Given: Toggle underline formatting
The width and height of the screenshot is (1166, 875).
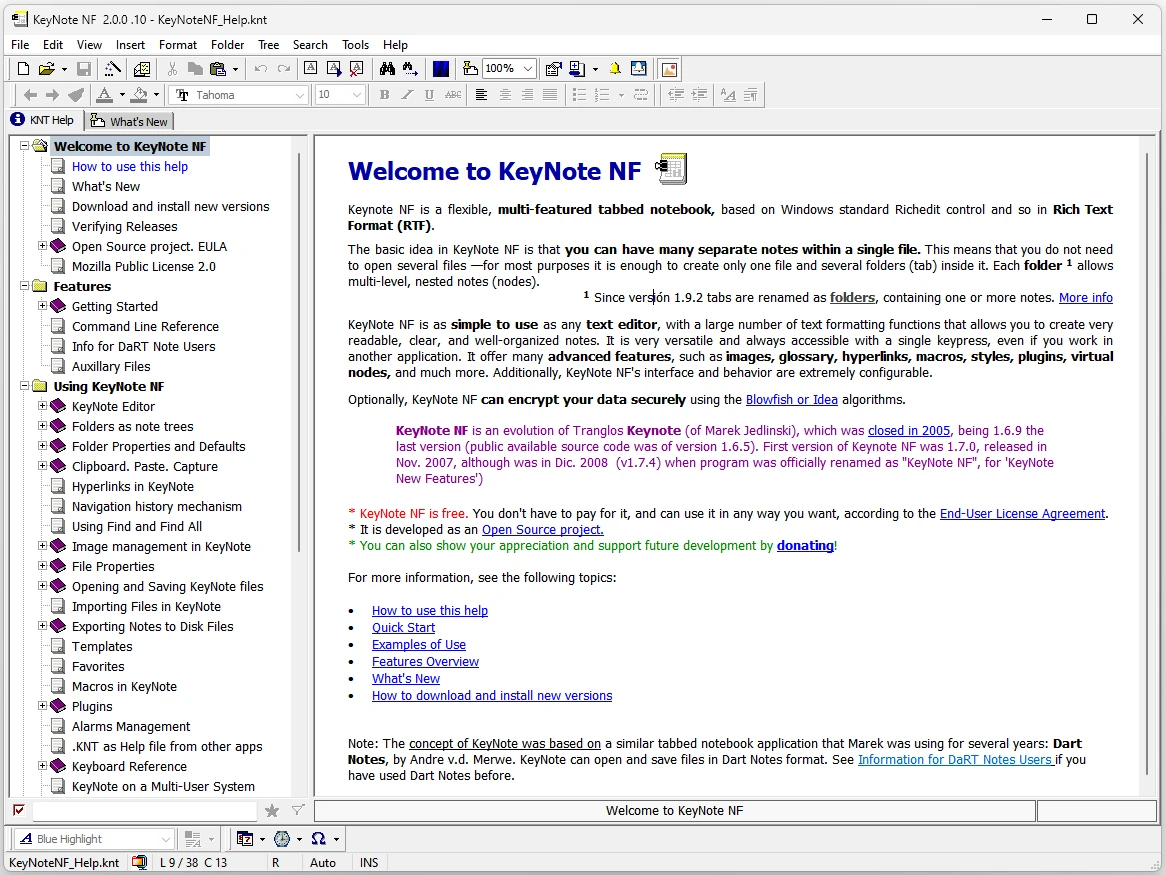Looking at the screenshot, I should pos(429,95).
